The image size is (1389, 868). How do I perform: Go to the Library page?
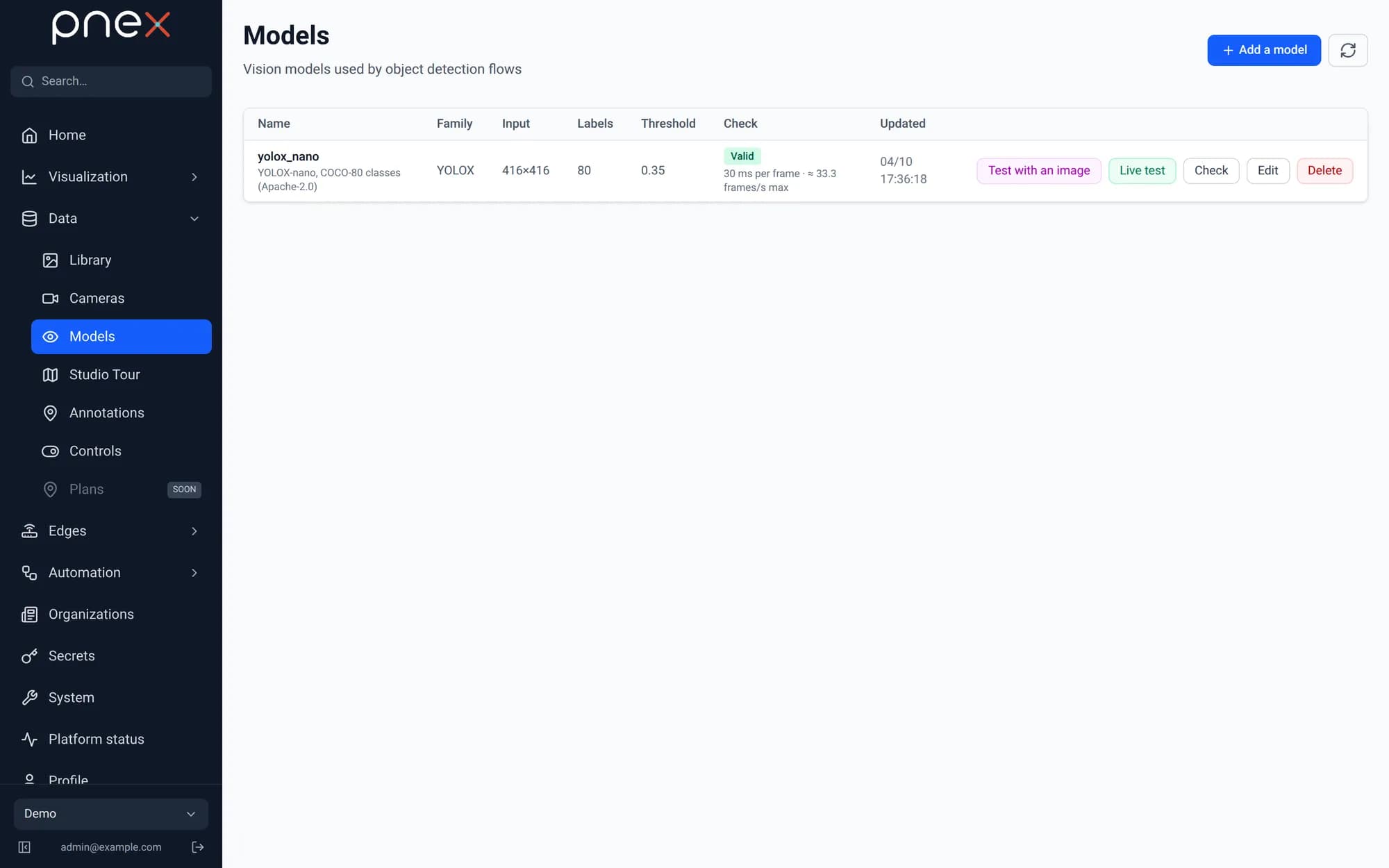point(122,260)
